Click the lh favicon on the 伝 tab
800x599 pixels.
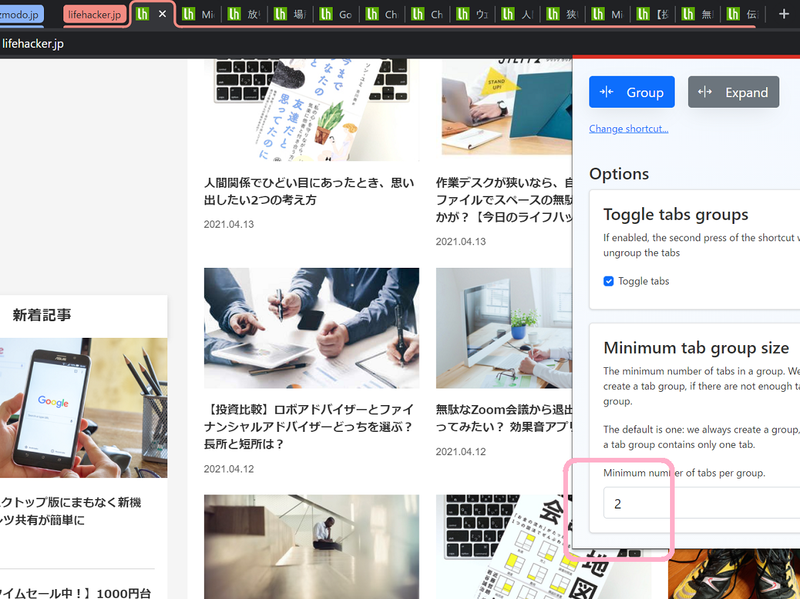click(x=734, y=14)
